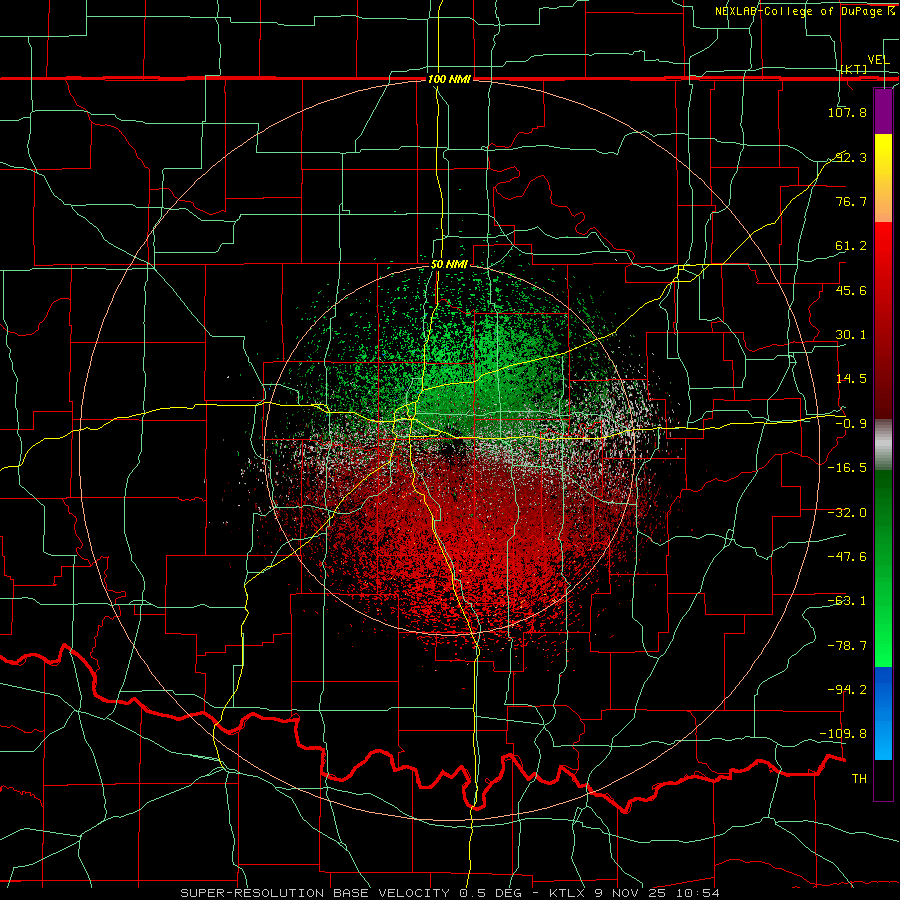Click the [KT] units label
This screenshot has width=900, height=900.
coord(854,69)
